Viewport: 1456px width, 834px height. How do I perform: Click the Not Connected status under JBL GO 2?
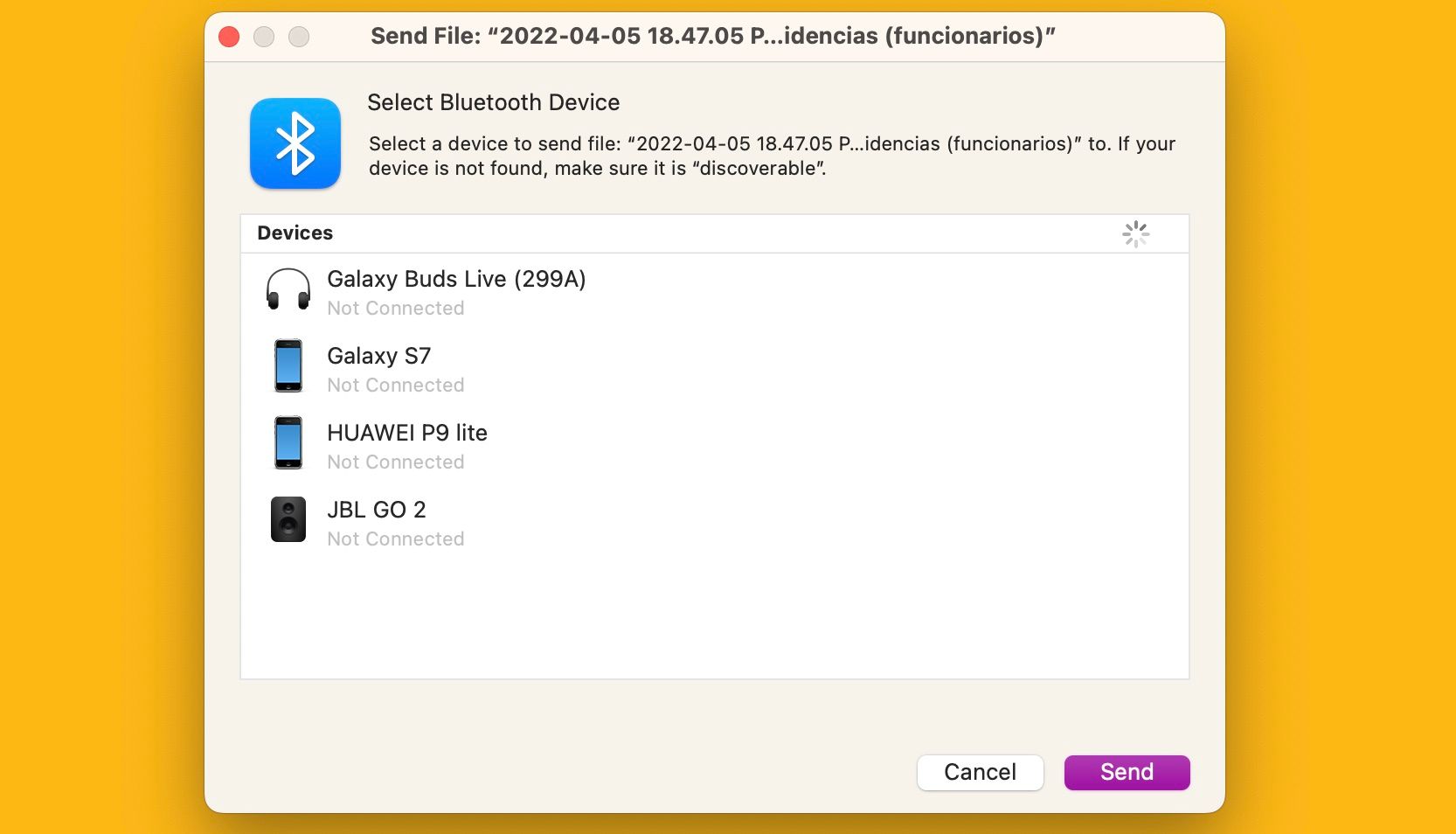[x=395, y=539]
